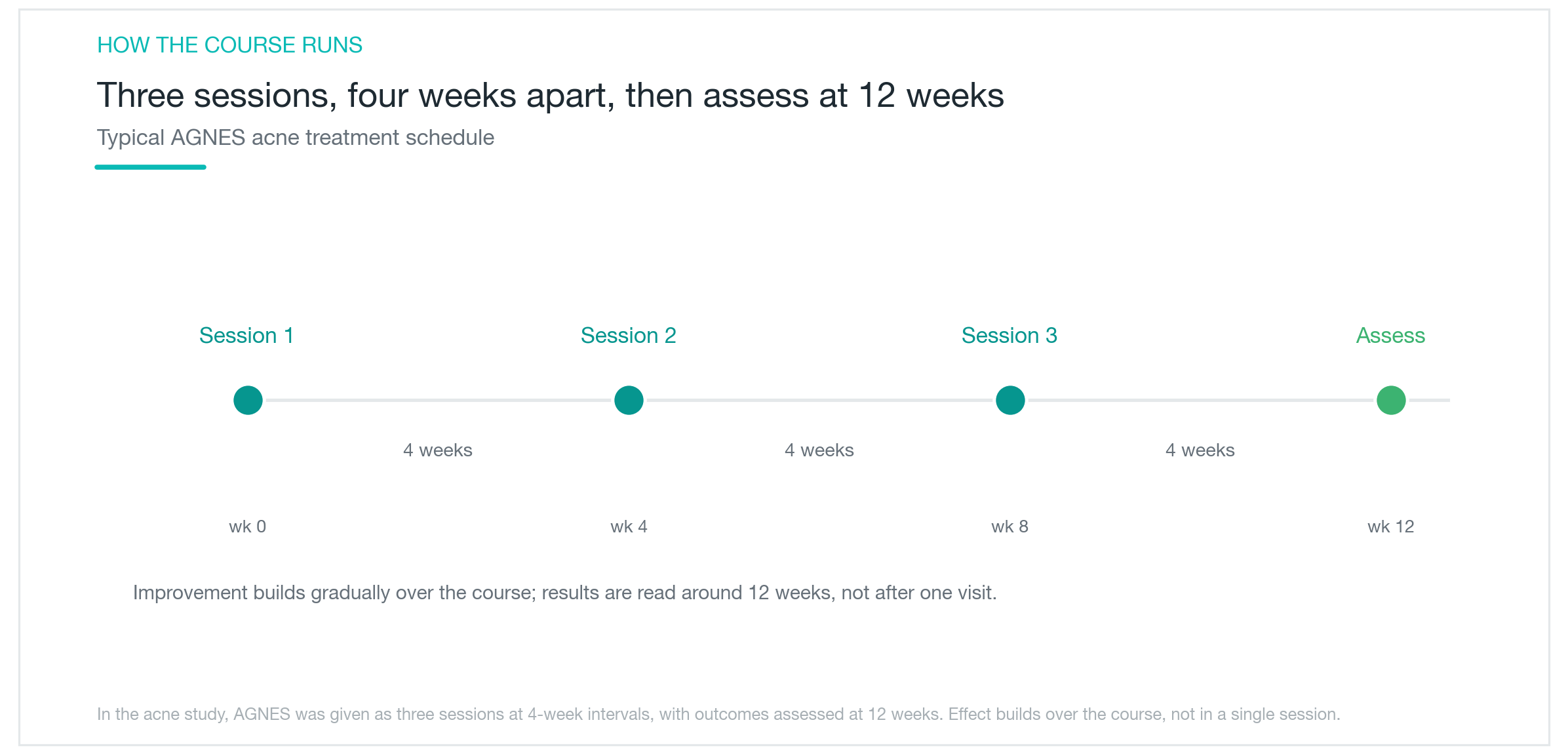This screenshot has width=1568, height=754.
Task: Click the Typical AGNES acne treatment subtitle
Action: click(296, 138)
